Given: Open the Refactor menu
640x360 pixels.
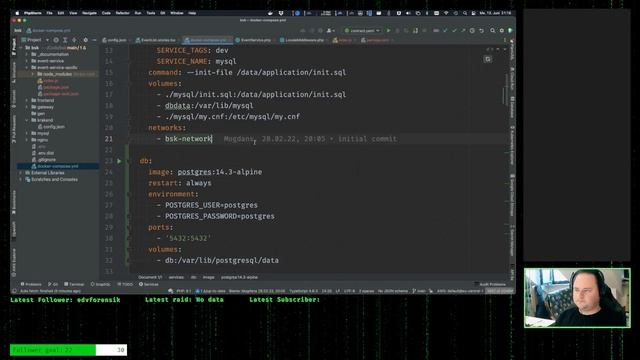Looking at the screenshot, I should tap(122, 13).
